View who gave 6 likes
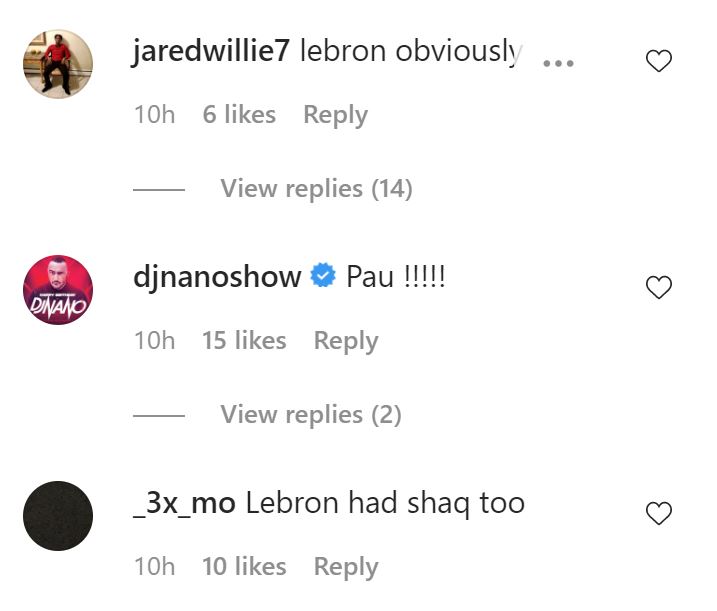The height and width of the screenshot is (611, 717). [239, 114]
